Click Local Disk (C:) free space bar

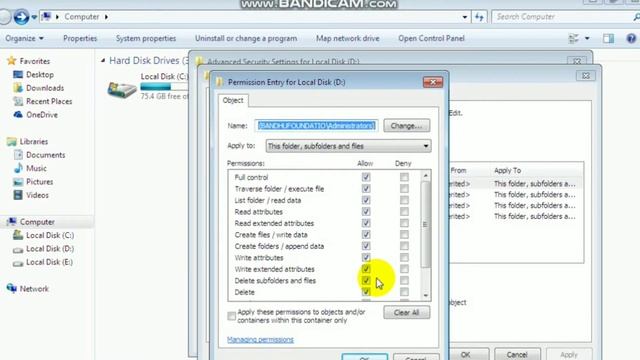pos(163,87)
